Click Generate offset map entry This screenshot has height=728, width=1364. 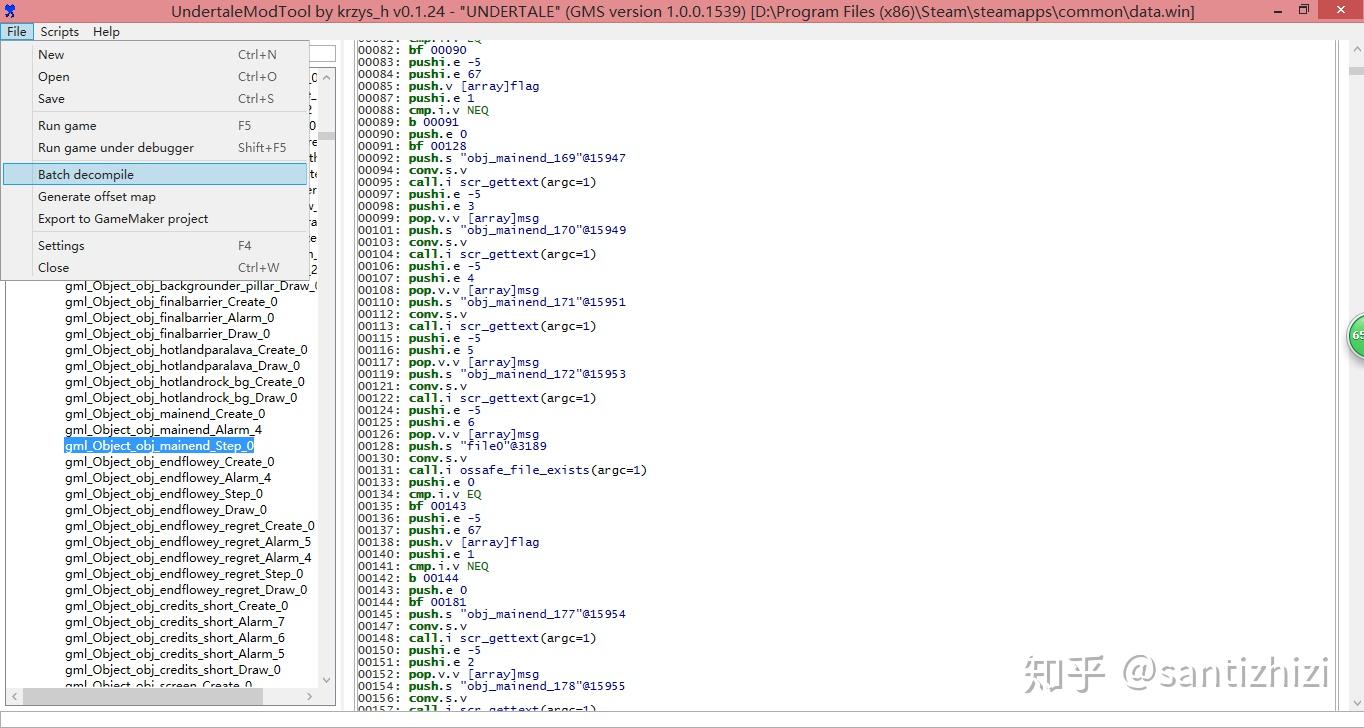[155, 197]
